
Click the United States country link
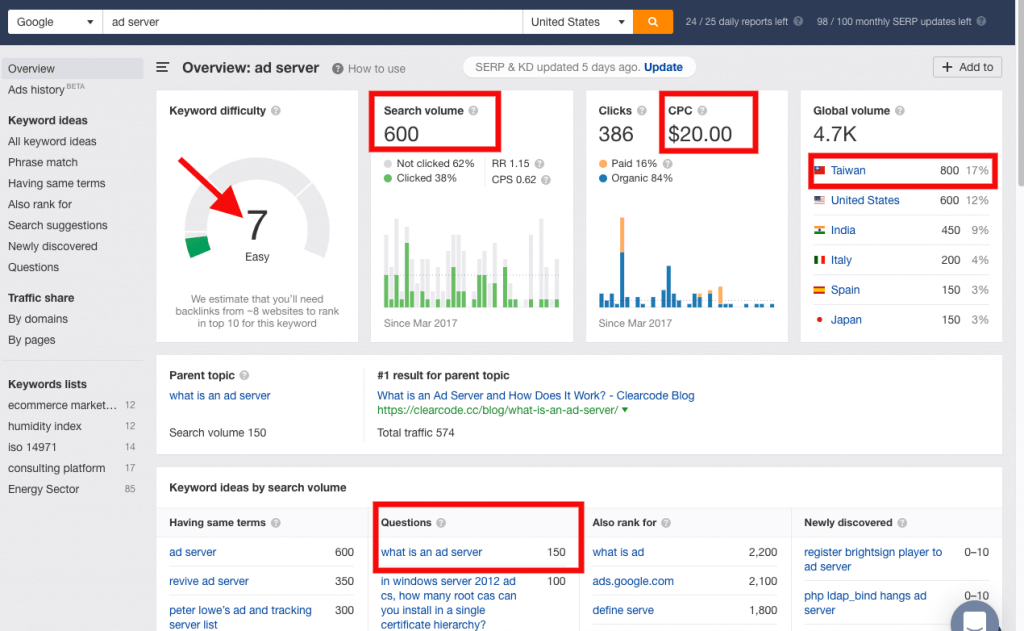coord(865,201)
